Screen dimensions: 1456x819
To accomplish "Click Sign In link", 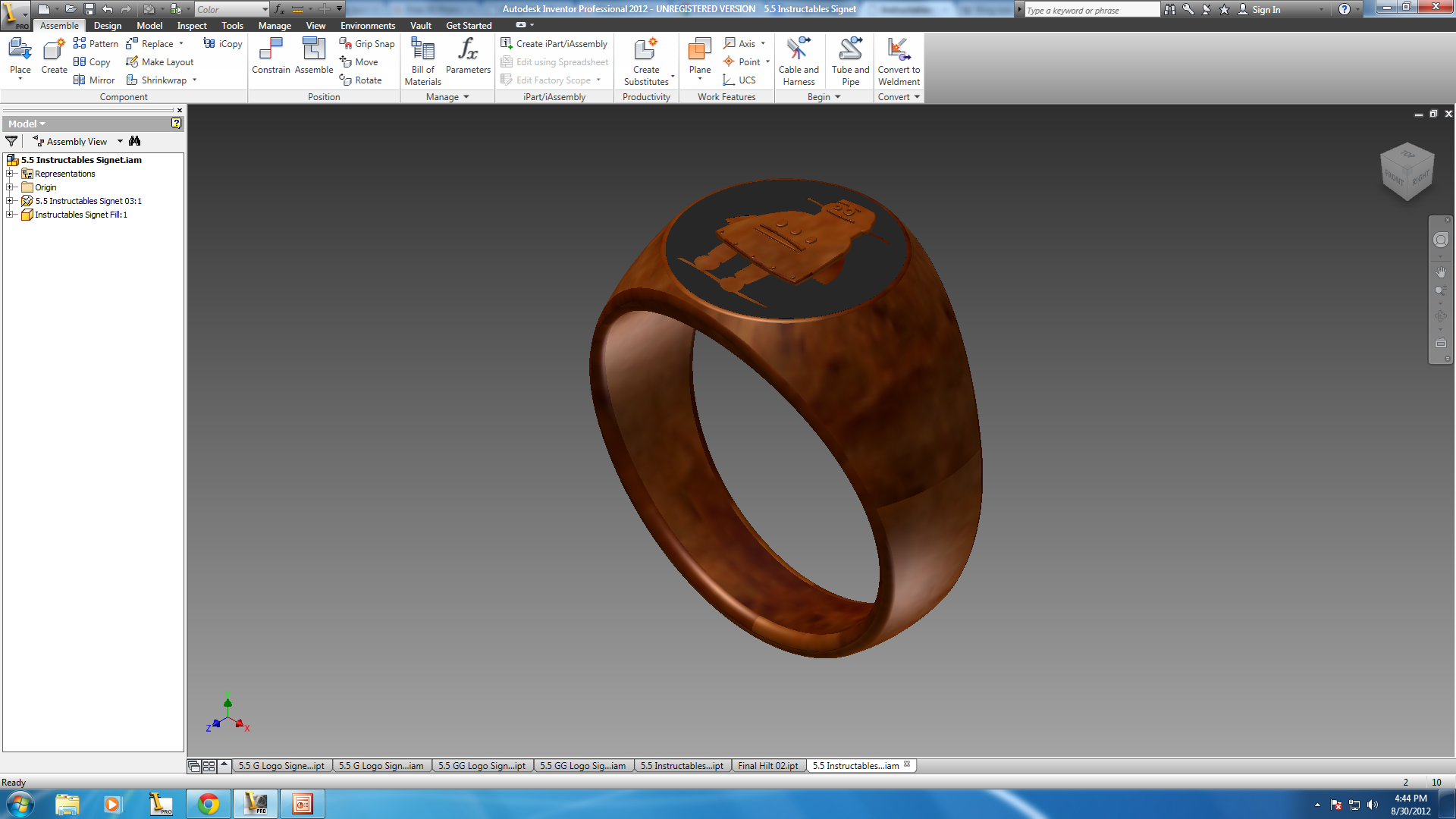I will pos(1266,10).
